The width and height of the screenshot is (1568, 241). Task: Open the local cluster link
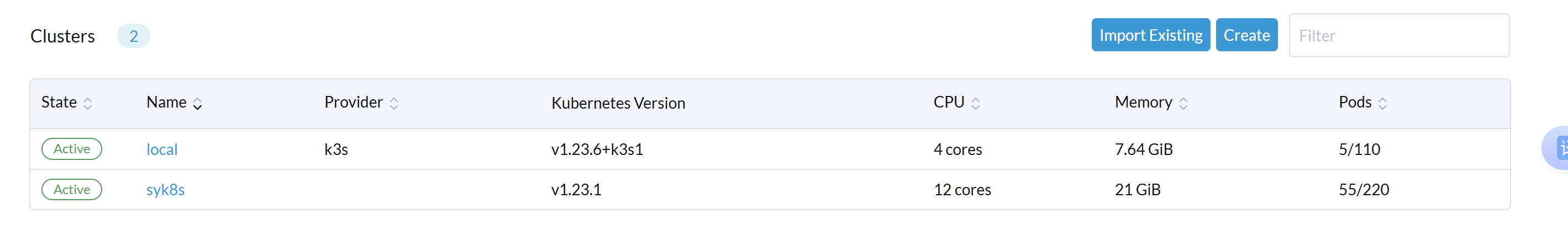click(162, 149)
